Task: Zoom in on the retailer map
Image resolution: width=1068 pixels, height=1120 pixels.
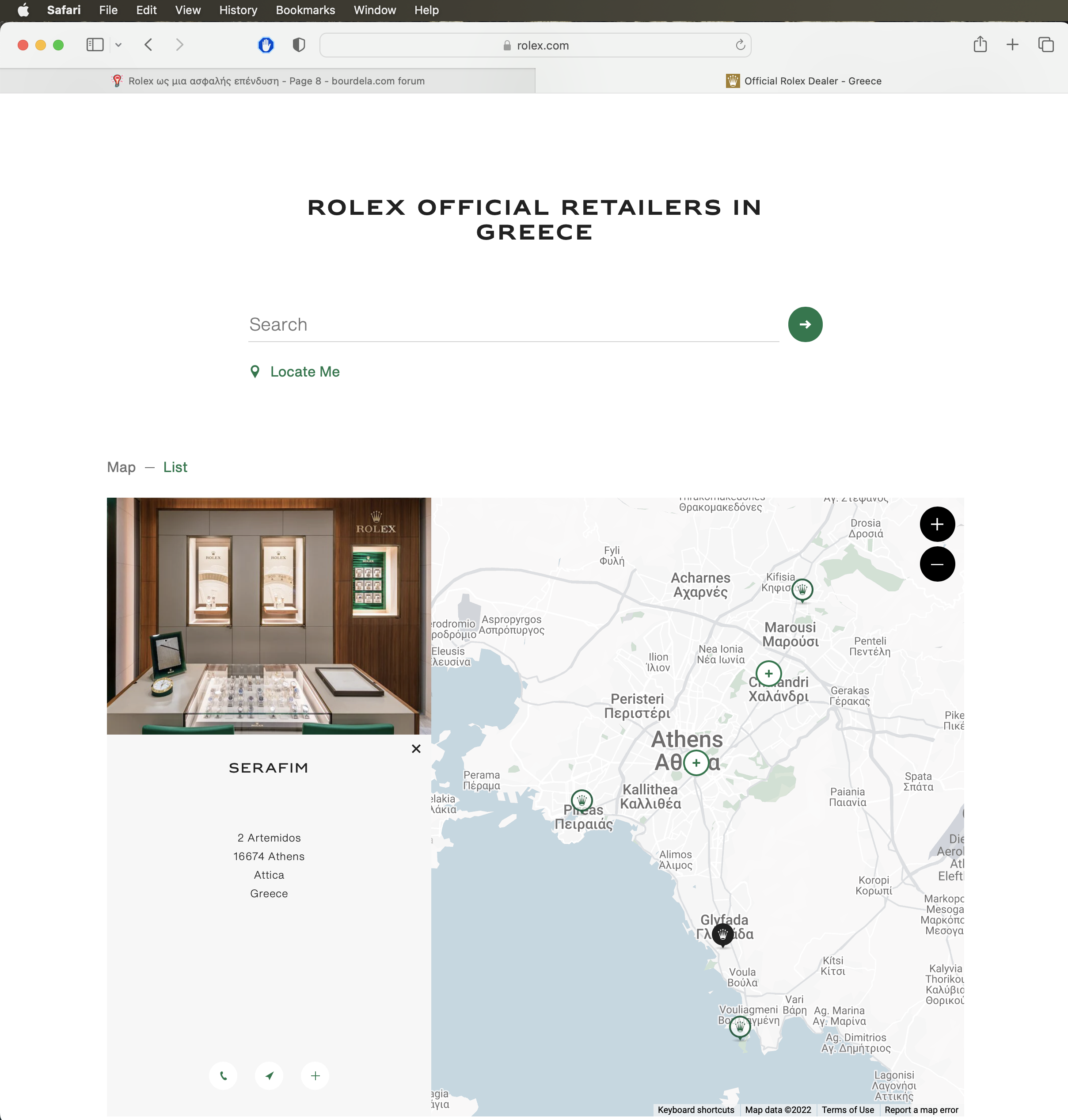Action: point(936,524)
